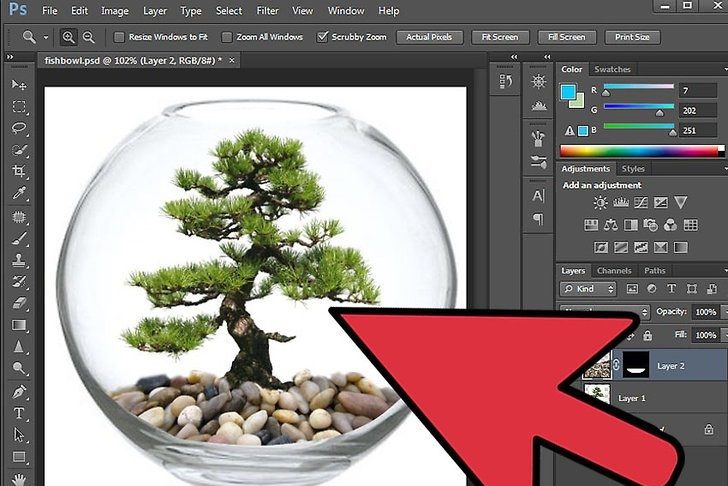Pick the Crop tool
This screenshot has height=486, width=728.
19,172
